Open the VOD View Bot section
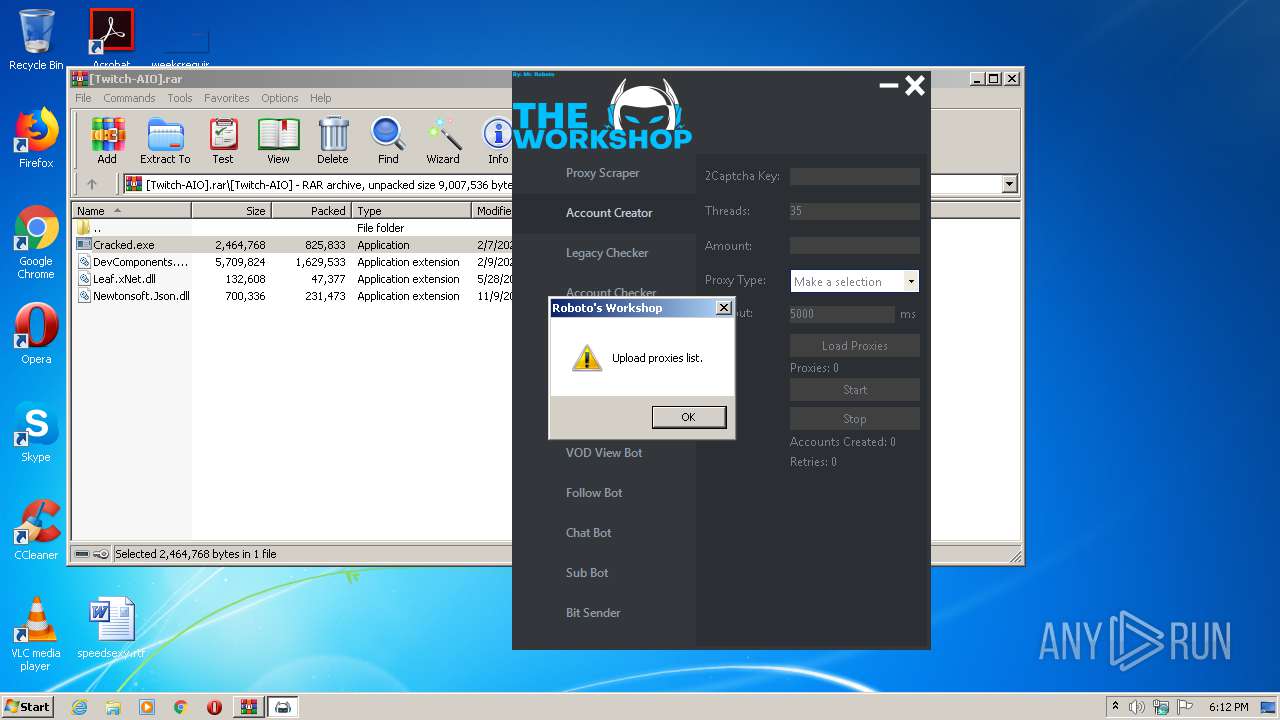 (604, 453)
